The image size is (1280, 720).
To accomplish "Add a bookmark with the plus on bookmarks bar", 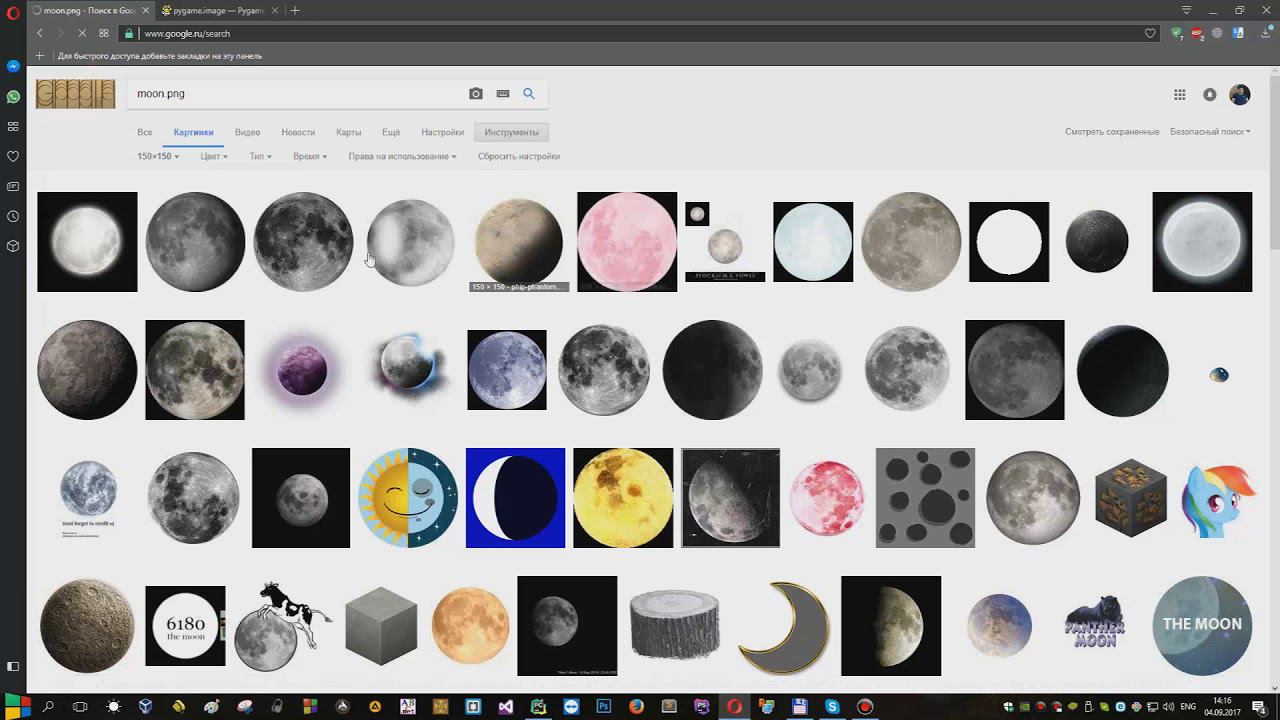I will pos(40,56).
